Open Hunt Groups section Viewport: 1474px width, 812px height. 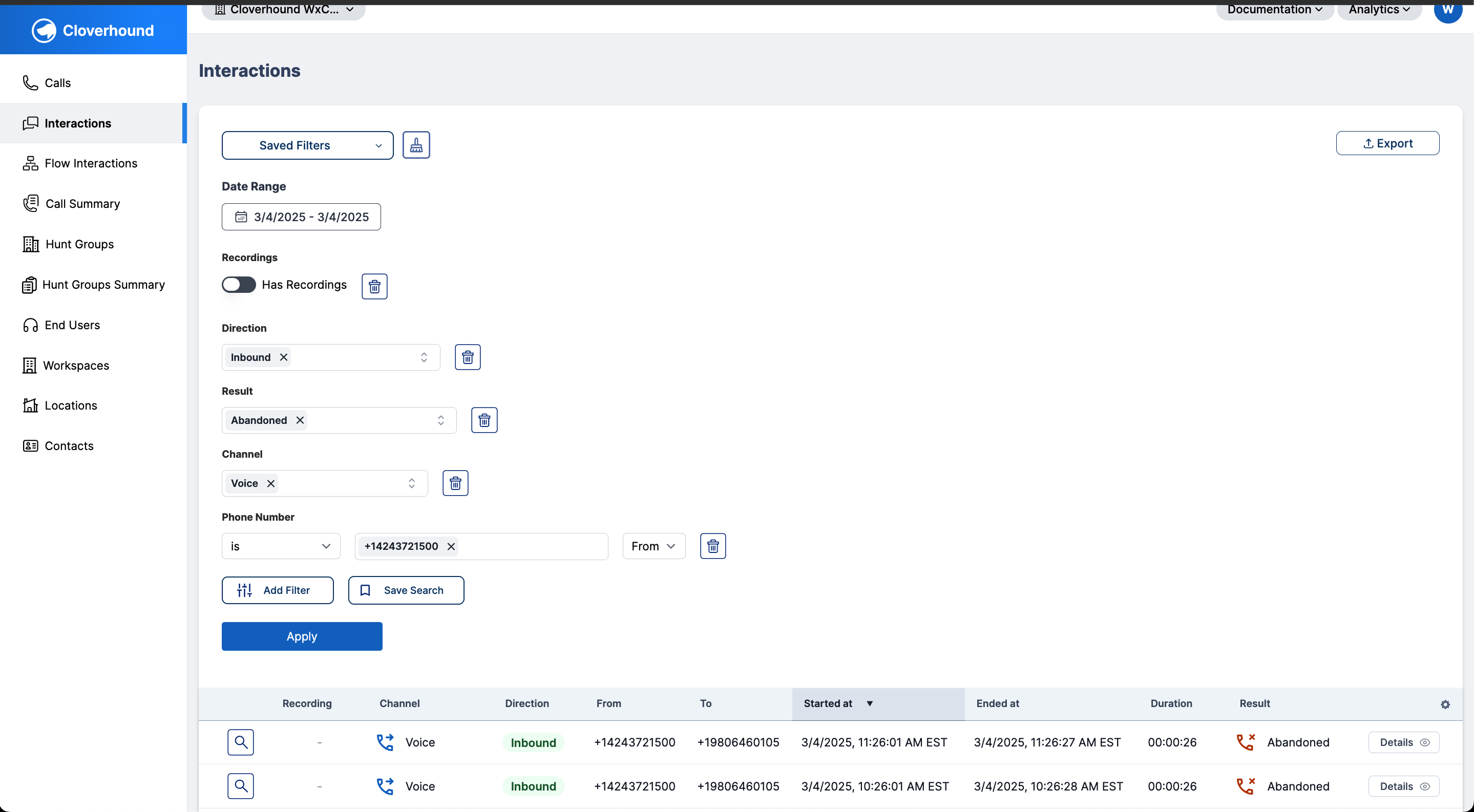coord(93,244)
